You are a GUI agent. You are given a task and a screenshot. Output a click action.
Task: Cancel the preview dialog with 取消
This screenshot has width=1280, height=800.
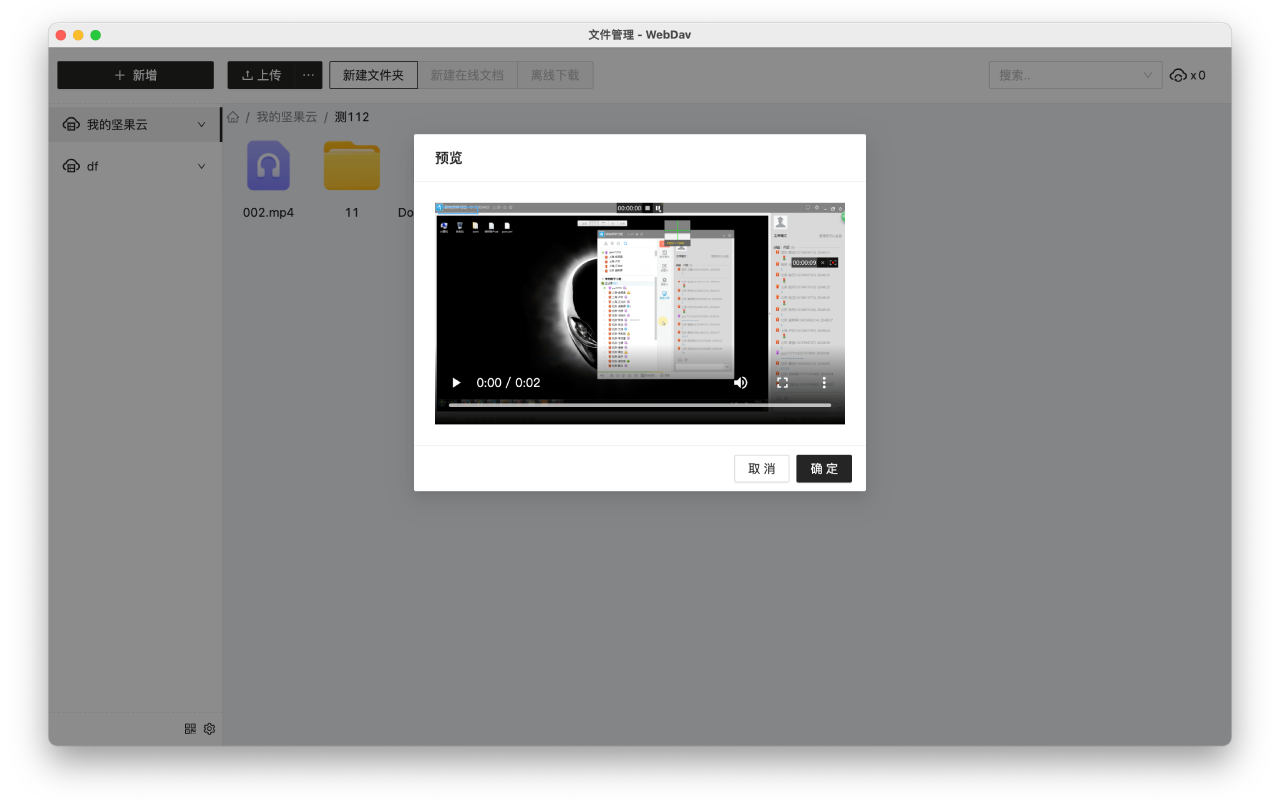(761, 468)
